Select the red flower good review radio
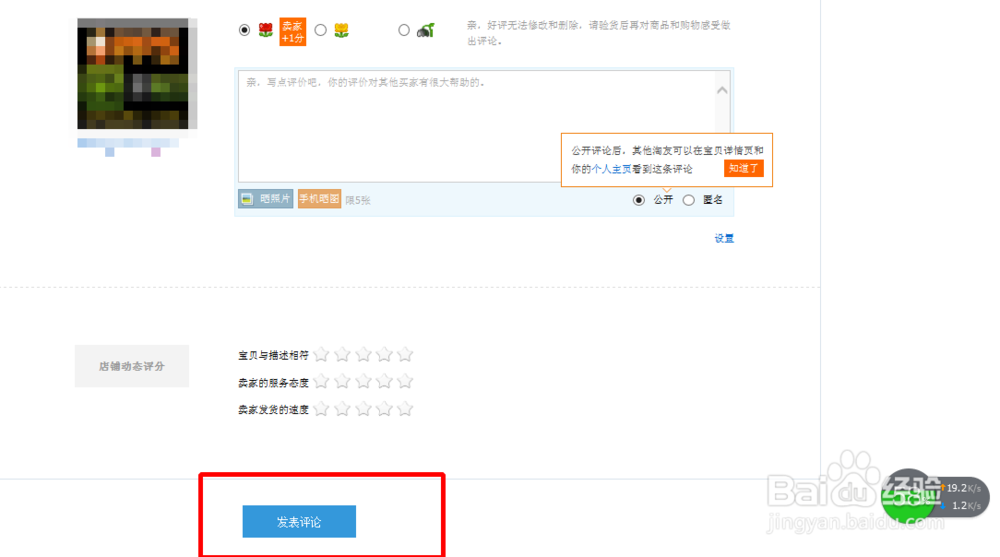Image resolution: width=1000 pixels, height=557 pixels. pyautogui.click(x=244, y=30)
